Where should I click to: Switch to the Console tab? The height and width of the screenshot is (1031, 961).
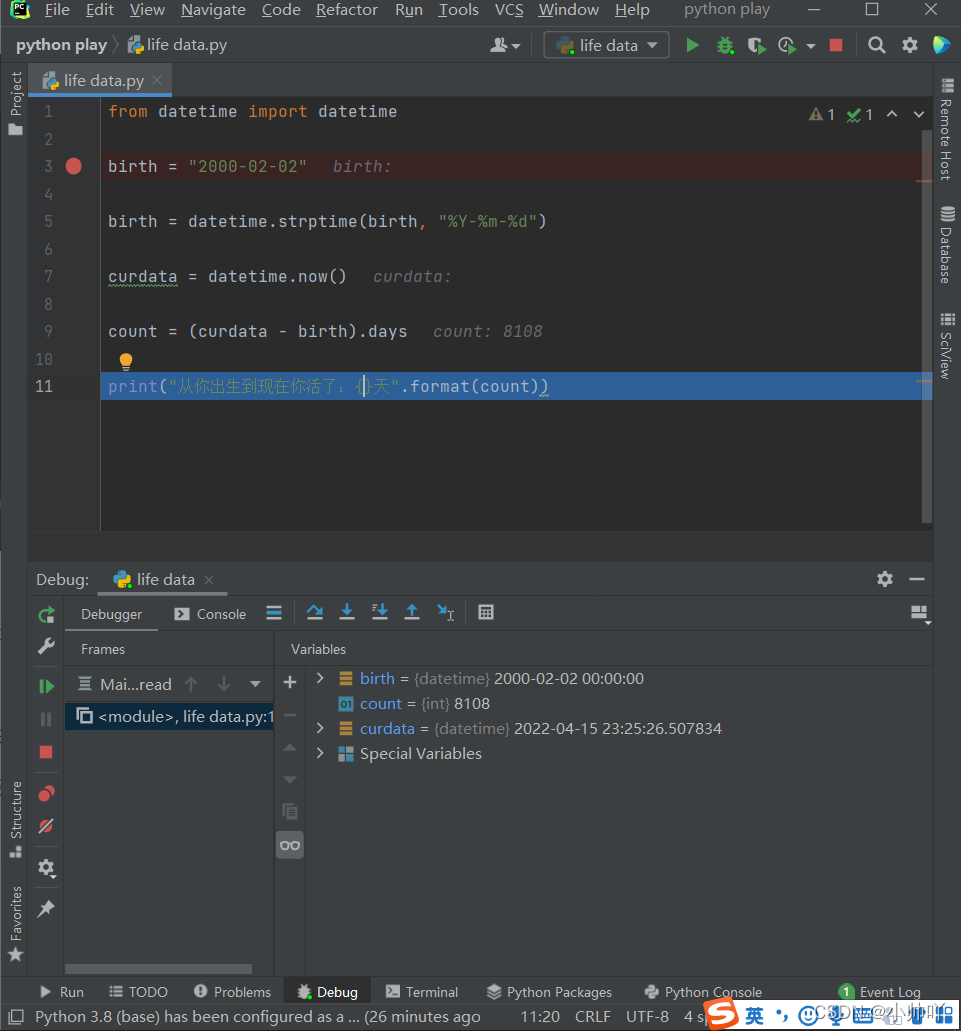pos(210,614)
